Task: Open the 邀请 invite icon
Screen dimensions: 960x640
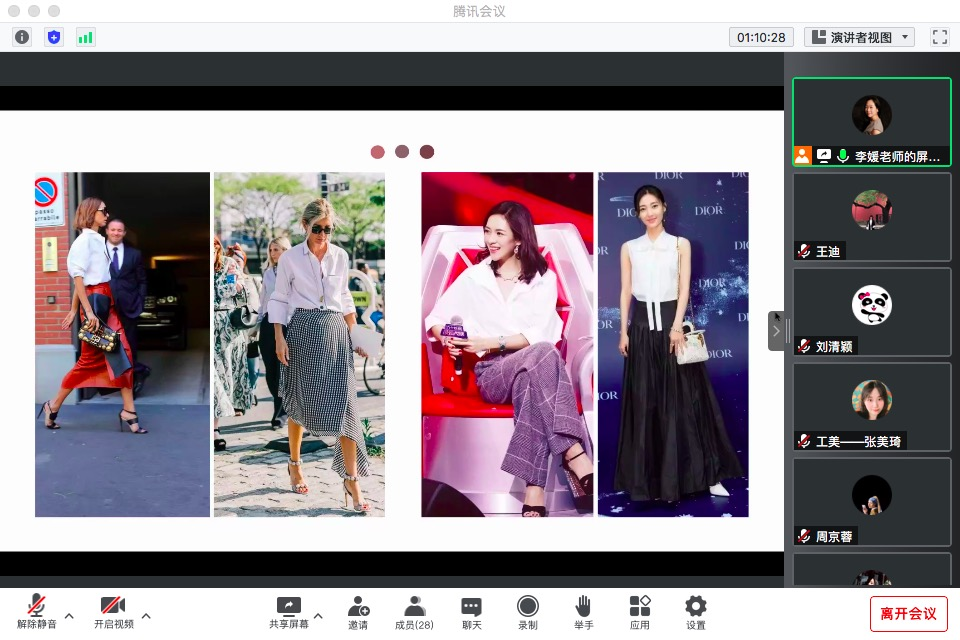Action: click(x=358, y=612)
